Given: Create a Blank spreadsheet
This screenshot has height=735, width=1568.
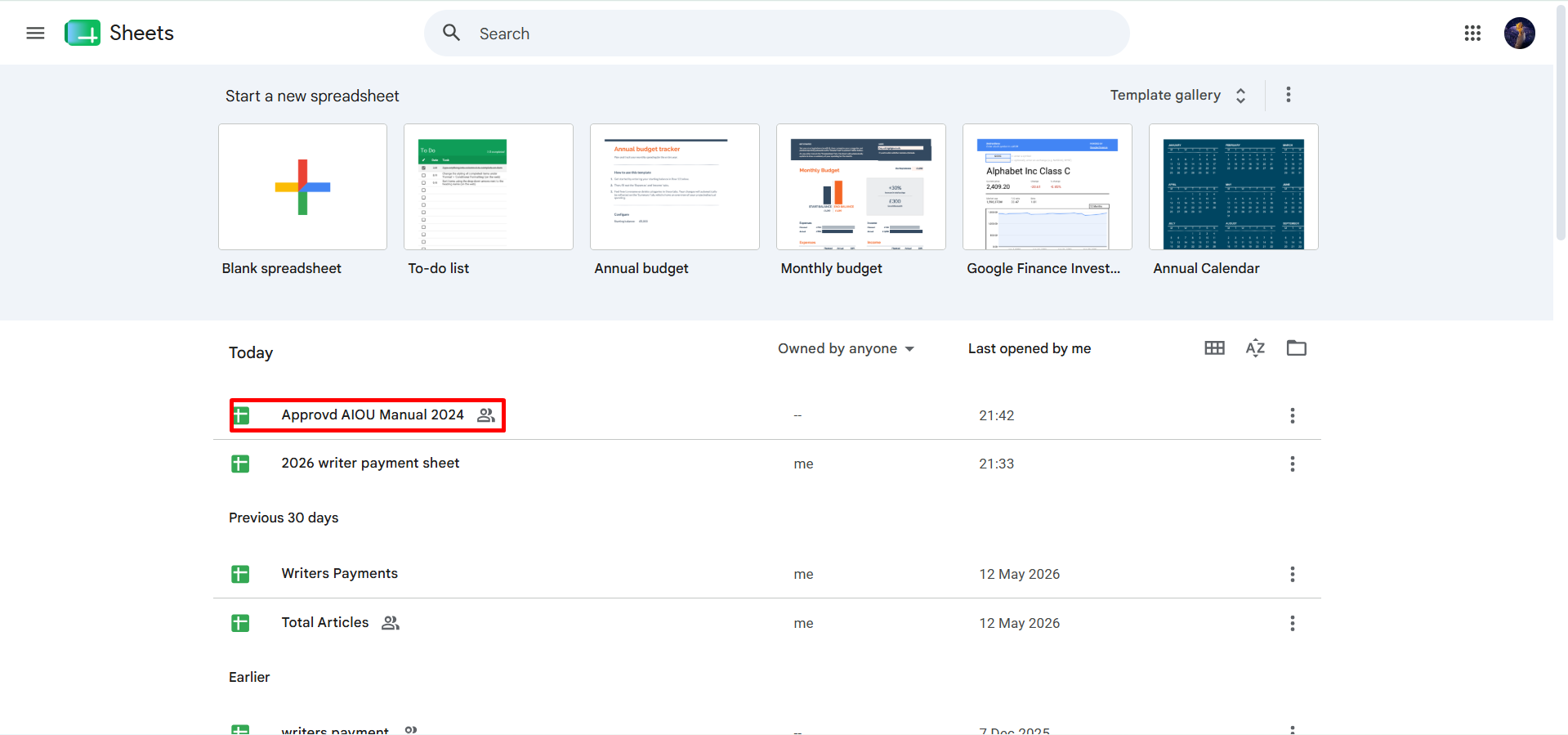Looking at the screenshot, I should coord(302,186).
